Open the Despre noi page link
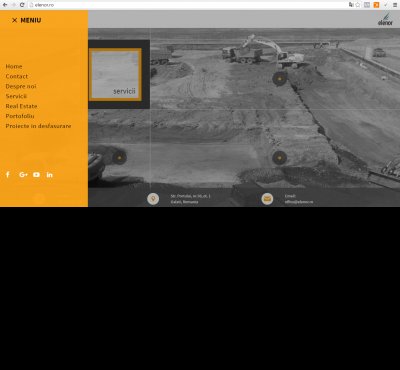This screenshot has width=400, height=370. point(21,86)
